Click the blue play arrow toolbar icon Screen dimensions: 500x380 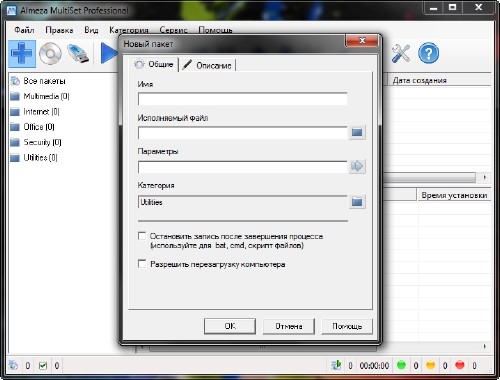tap(109, 53)
